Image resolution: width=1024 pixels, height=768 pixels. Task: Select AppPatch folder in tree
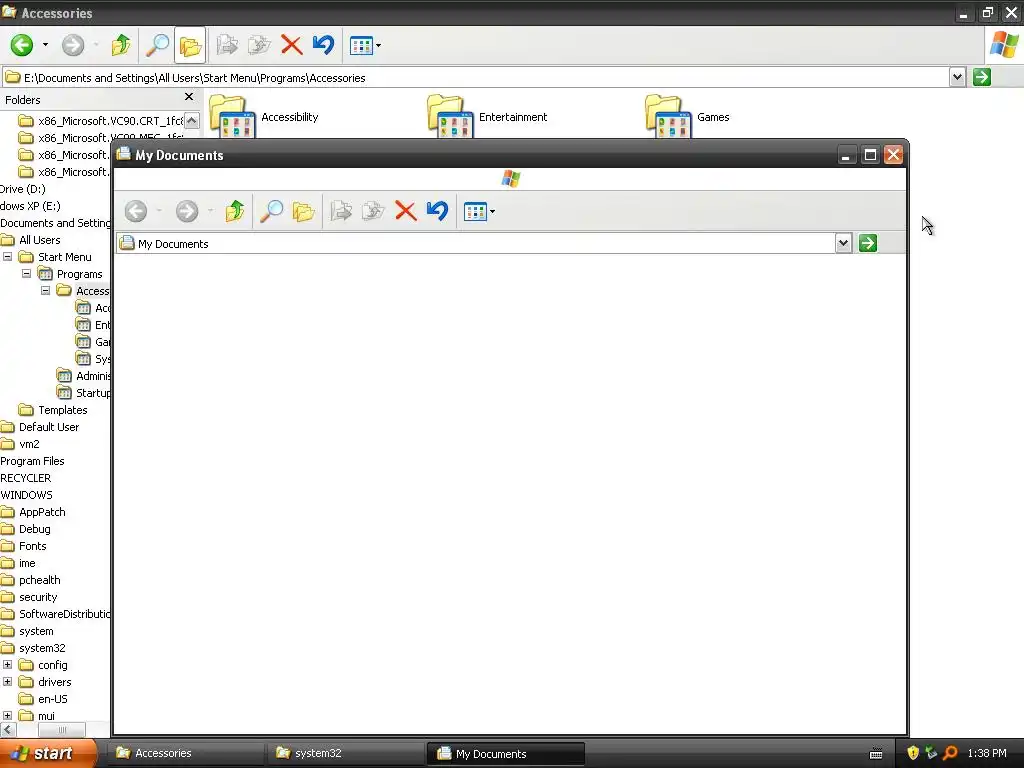pos(42,512)
